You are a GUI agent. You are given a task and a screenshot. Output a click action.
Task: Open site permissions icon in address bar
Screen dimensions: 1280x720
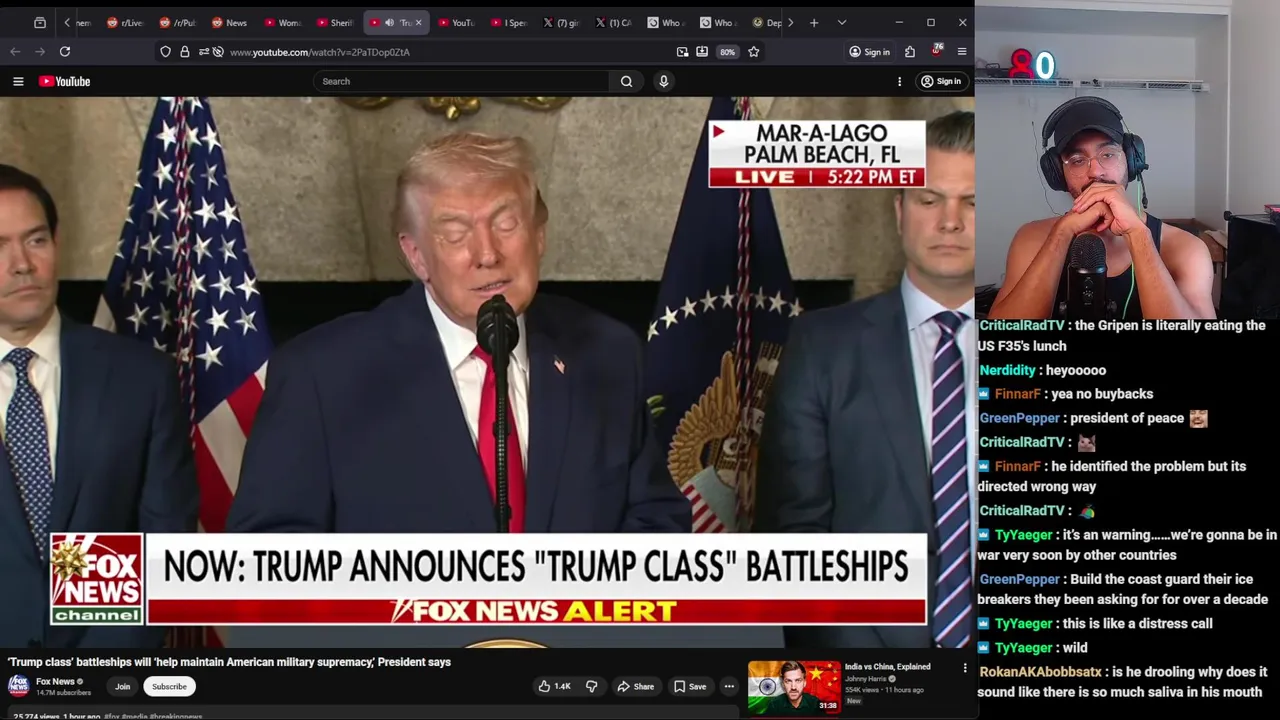[x=203, y=52]
